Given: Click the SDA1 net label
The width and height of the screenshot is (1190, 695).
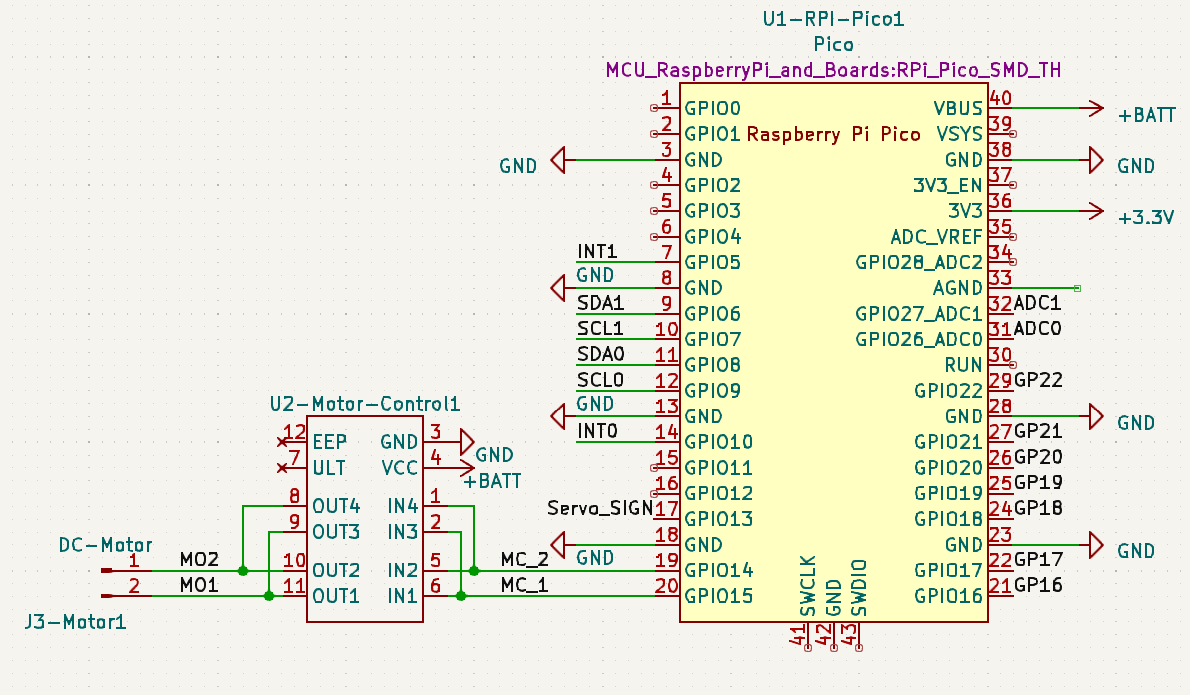Looking at the screenshot, I should (x=600, y=303).
